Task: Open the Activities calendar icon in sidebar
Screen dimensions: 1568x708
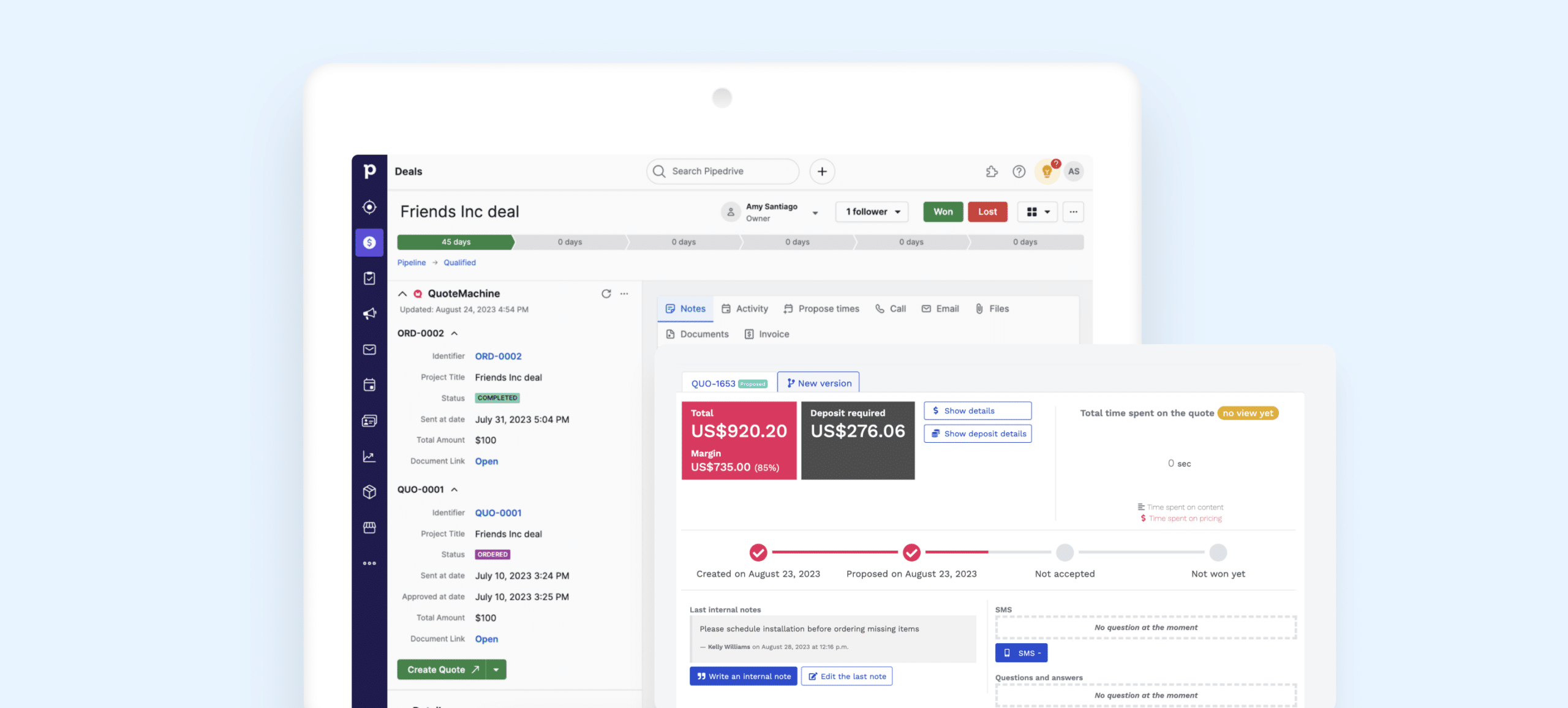Action: tap(369, 385)
